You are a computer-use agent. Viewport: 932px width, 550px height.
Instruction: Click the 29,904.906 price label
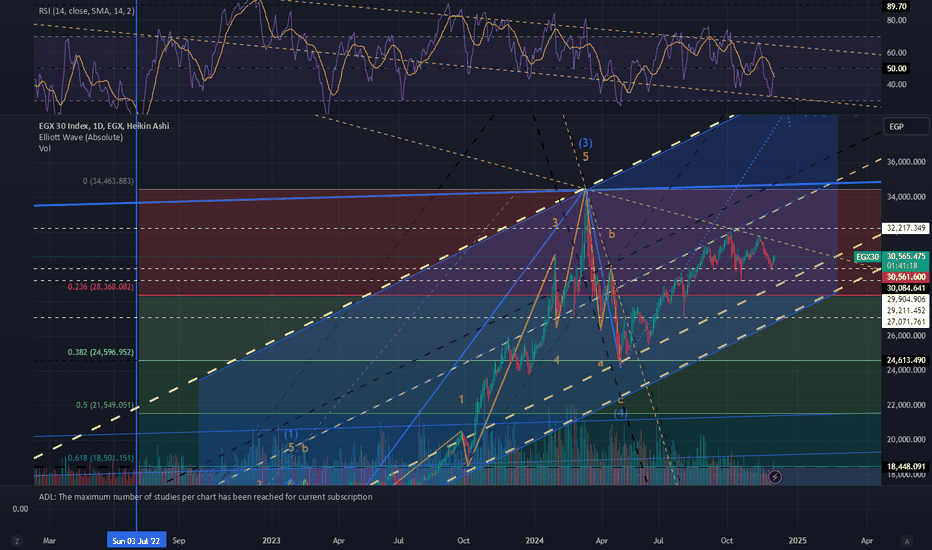point(906,300)
